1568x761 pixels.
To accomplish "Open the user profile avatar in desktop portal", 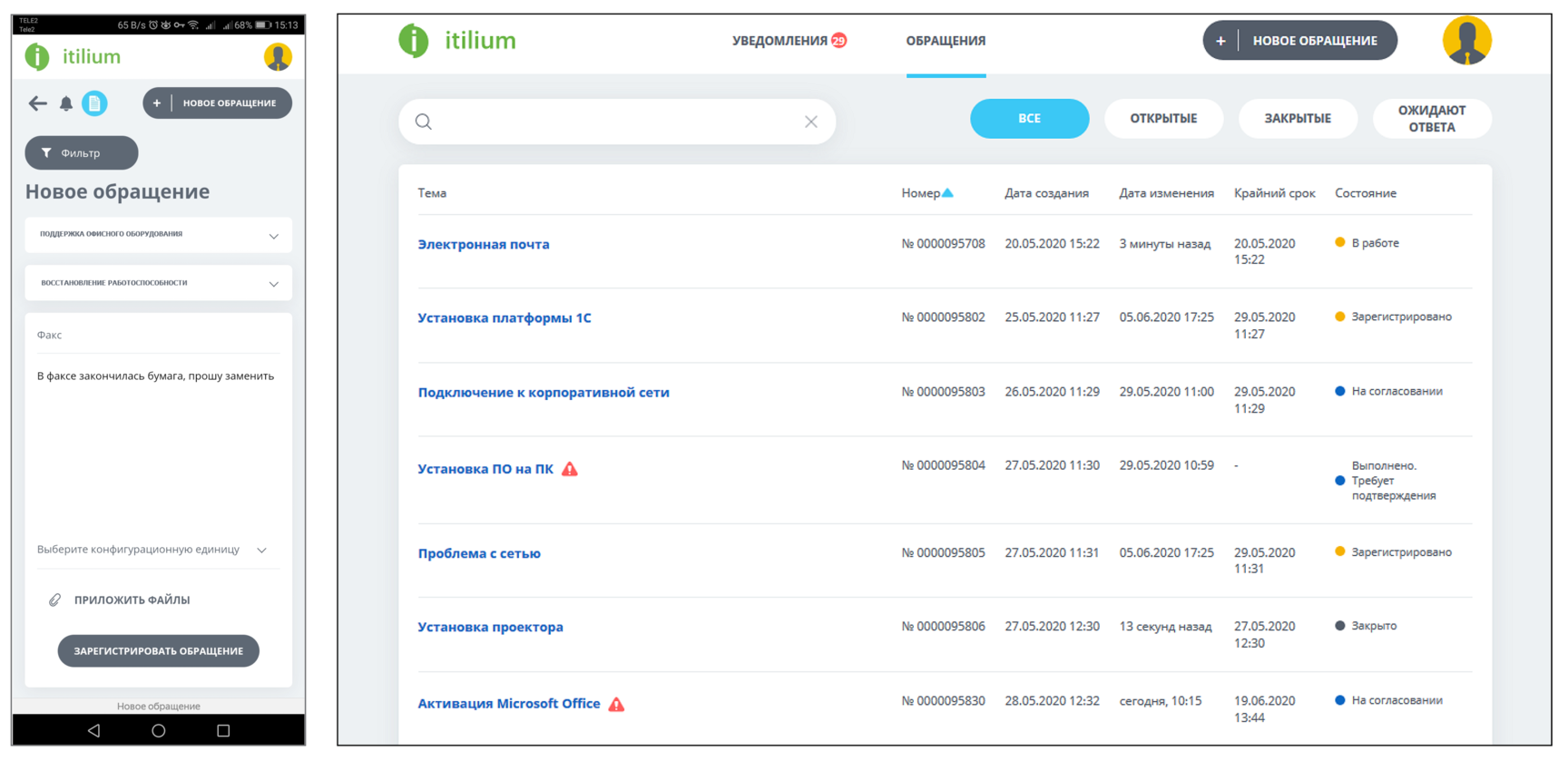I will coord(1466,40).
